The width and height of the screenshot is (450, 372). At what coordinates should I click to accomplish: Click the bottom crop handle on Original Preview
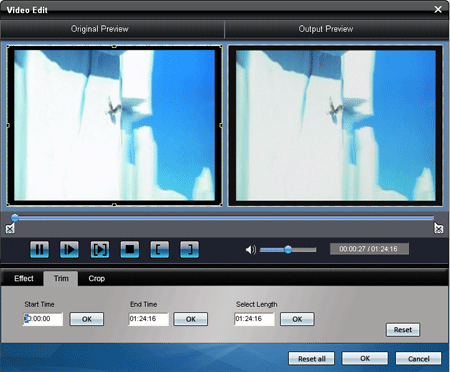[x=114, y=205]
